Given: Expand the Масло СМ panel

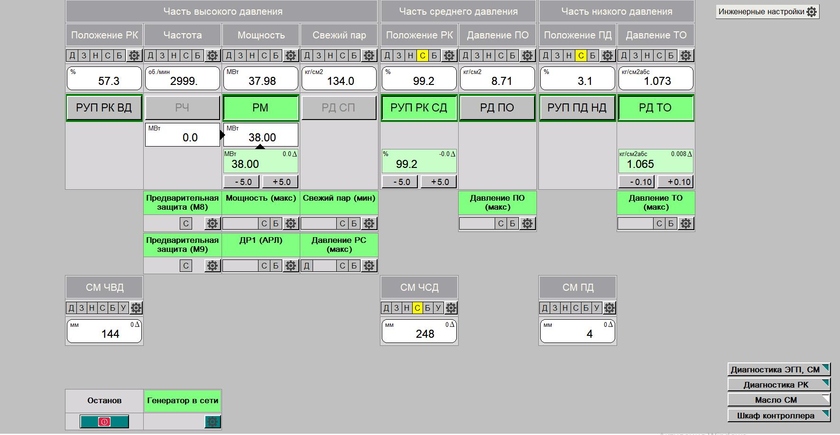Looking at the screenshot, I should coord(779,399).
